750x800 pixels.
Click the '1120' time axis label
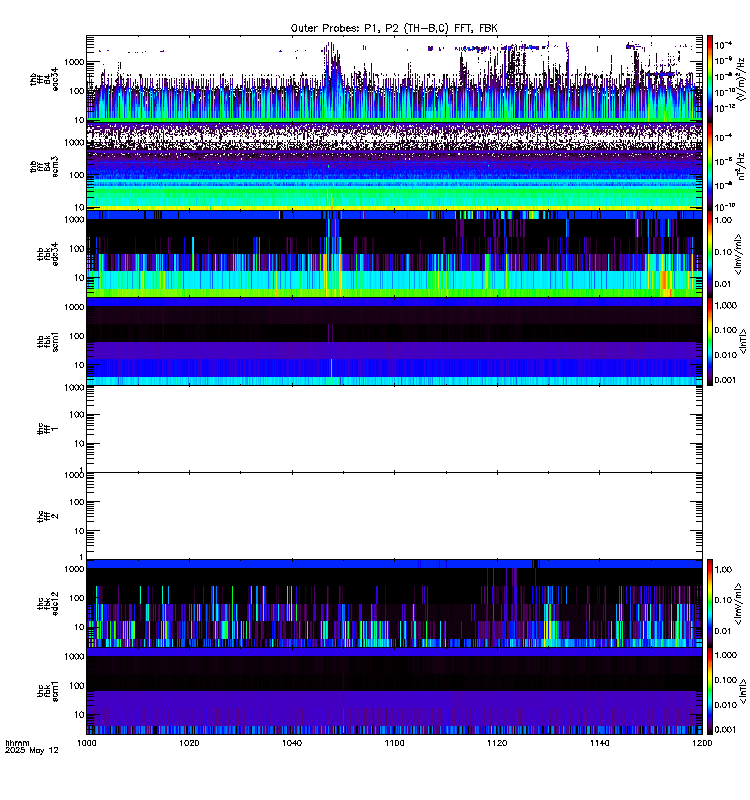pyautogui.click(x=497, y=743)
